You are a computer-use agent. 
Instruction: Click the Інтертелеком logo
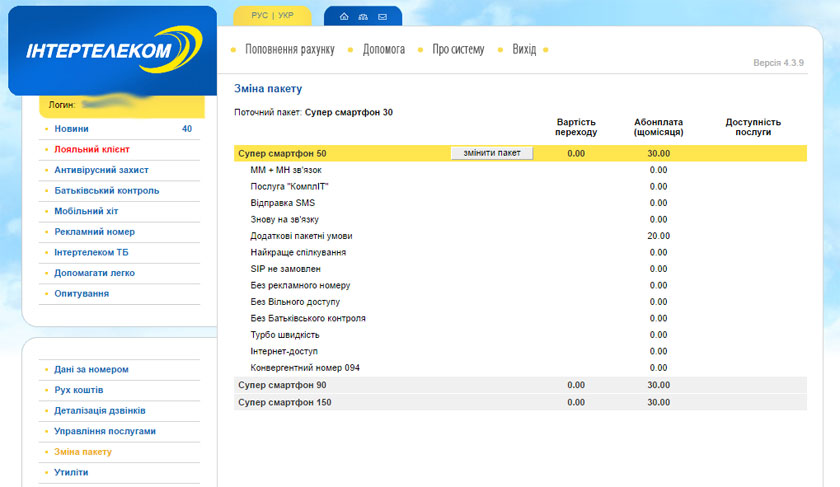pos(114,50)
